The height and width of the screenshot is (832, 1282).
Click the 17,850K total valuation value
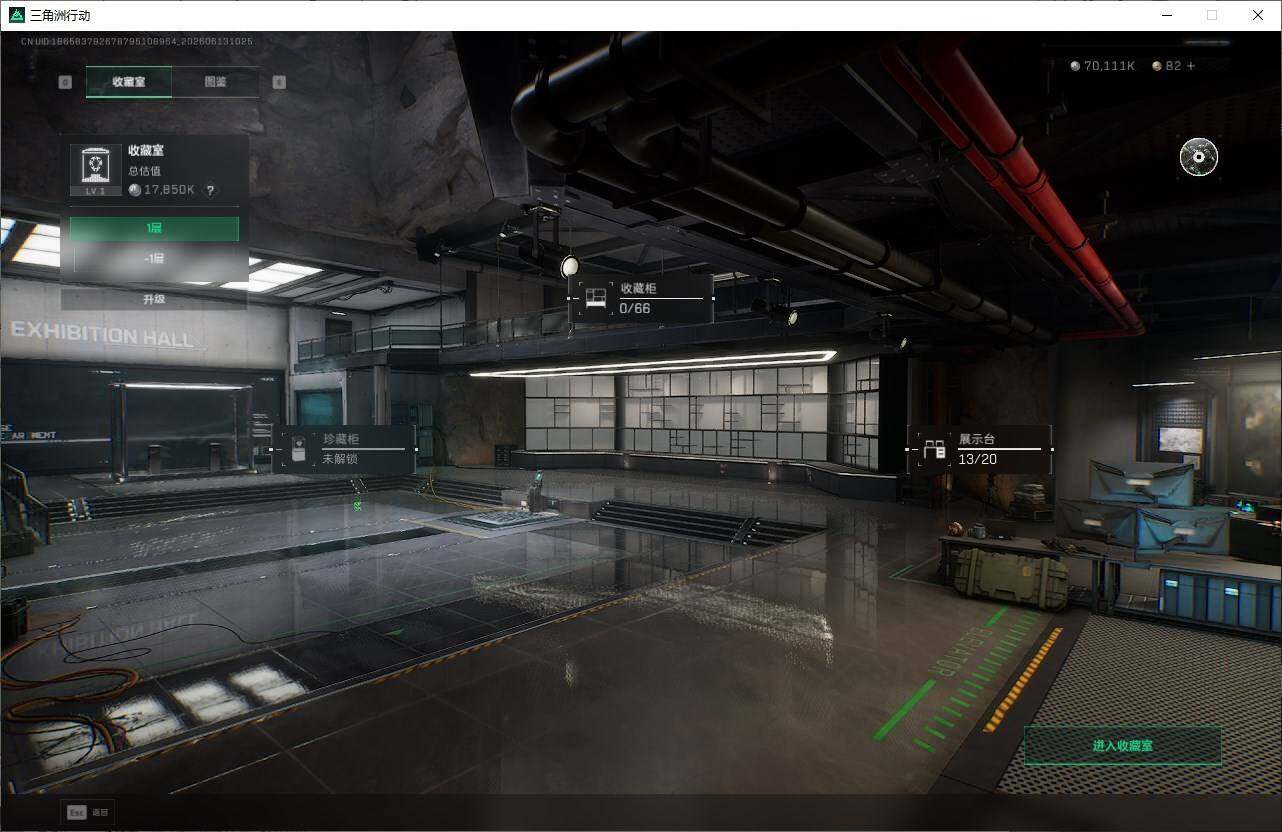[x=169, y=190]
